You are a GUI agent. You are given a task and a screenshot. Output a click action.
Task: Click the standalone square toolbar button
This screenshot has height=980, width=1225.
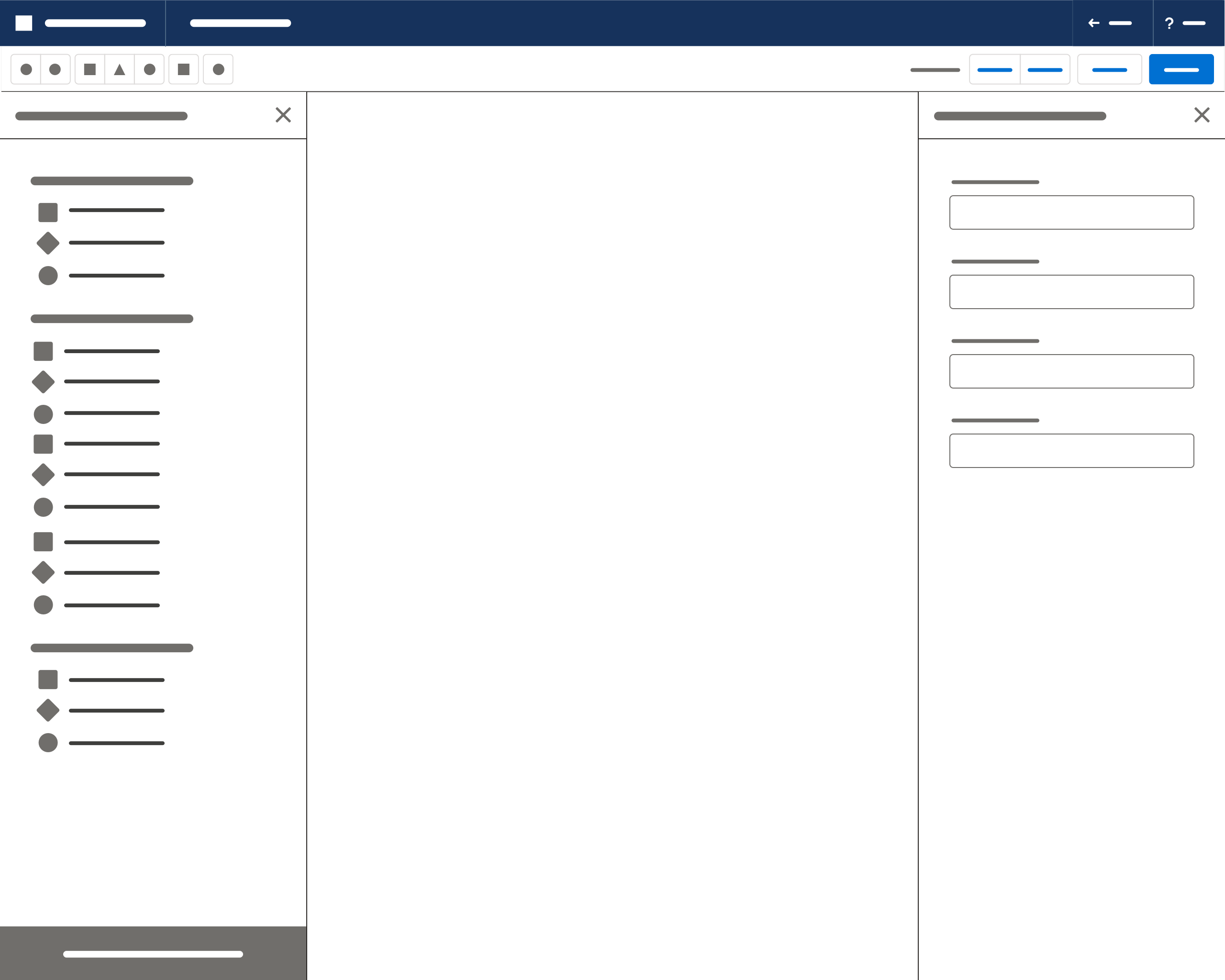(x=184, y=69)
